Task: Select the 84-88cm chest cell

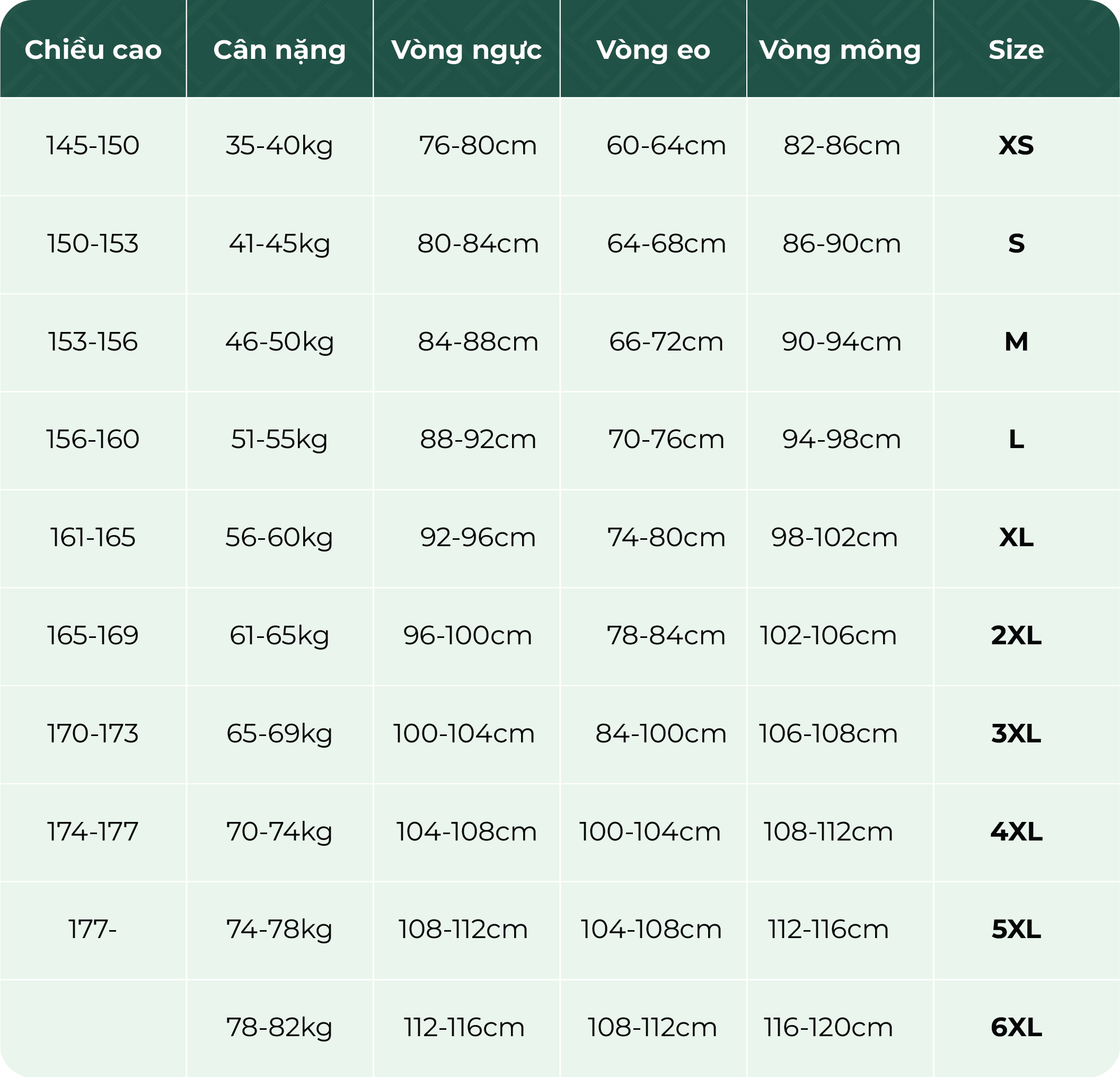Action: [x=478, y=342]
